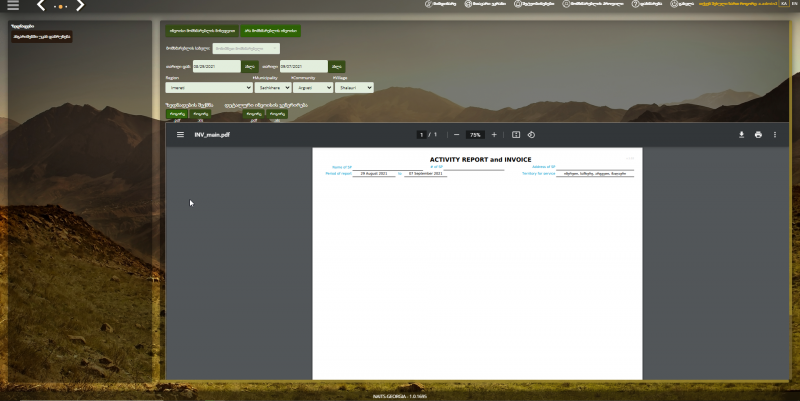Open the greyed-out service provider dropdown

pos(246,48)
